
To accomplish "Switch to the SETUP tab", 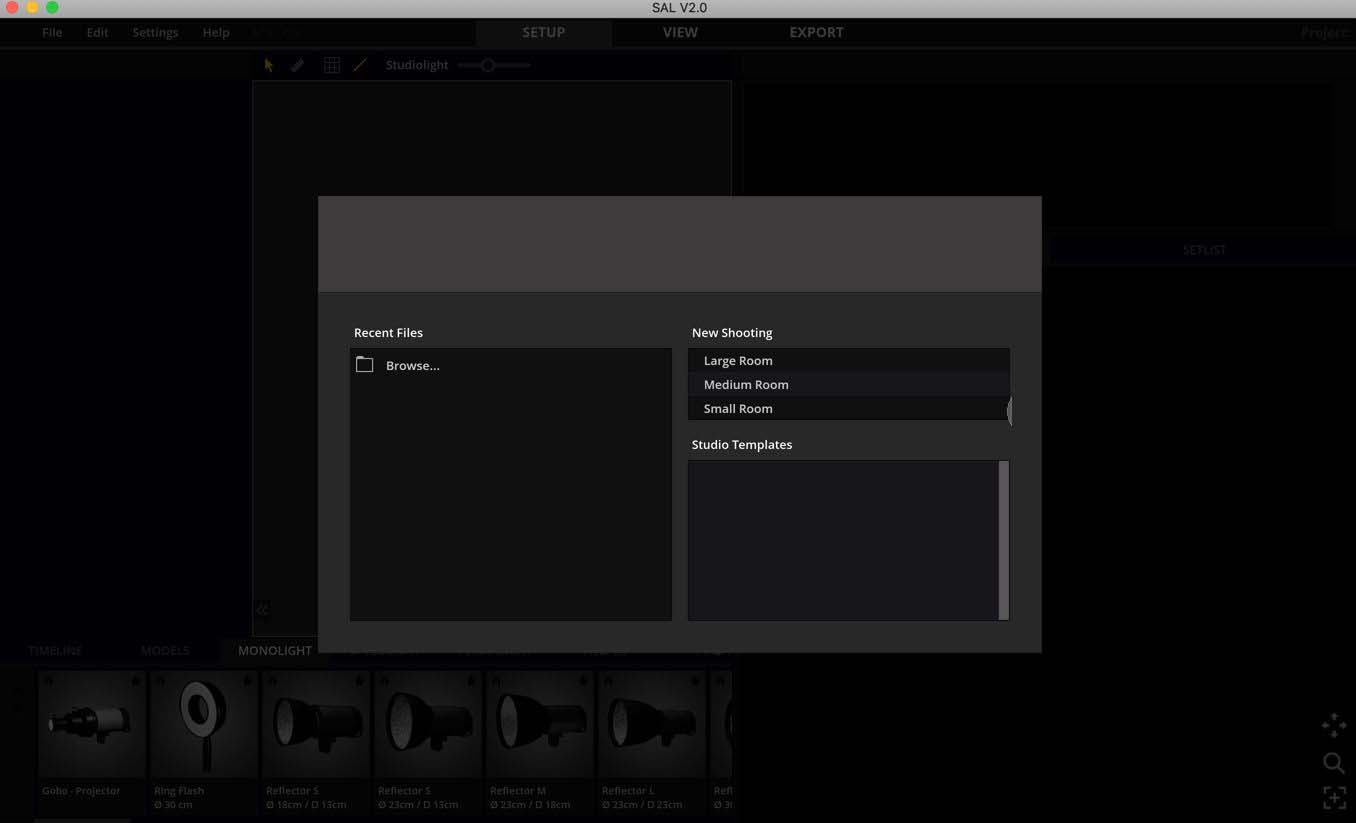I will [544, 32].
